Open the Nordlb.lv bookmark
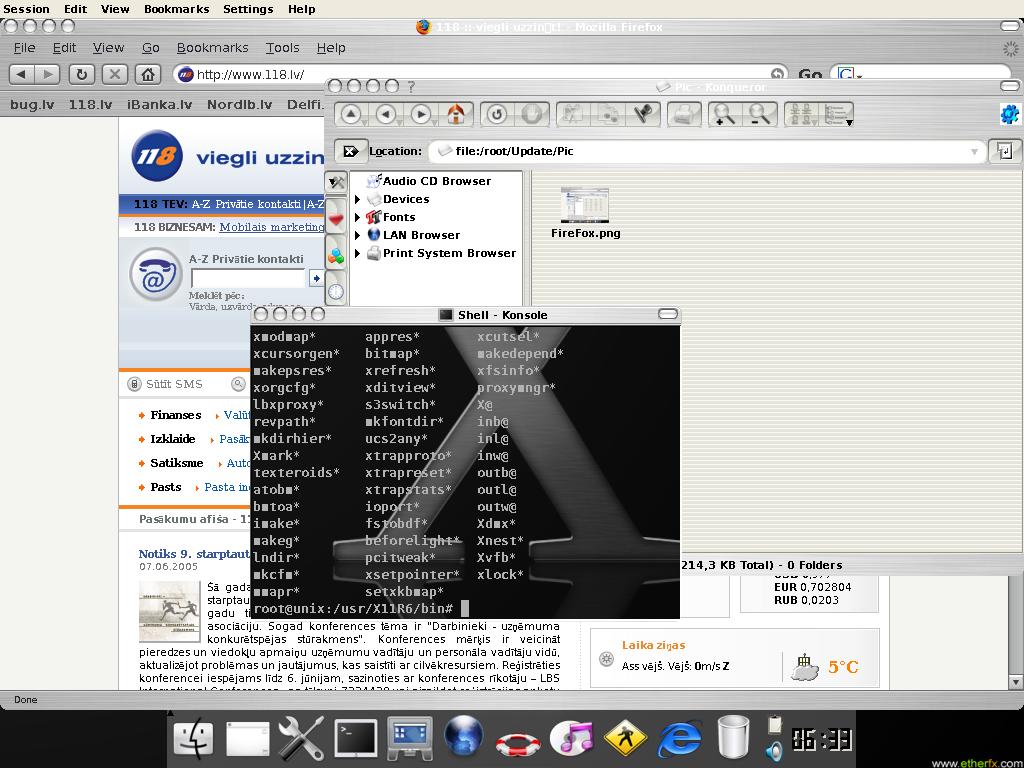The height and width of the screenshot is (768, 1024). (240, 104)
